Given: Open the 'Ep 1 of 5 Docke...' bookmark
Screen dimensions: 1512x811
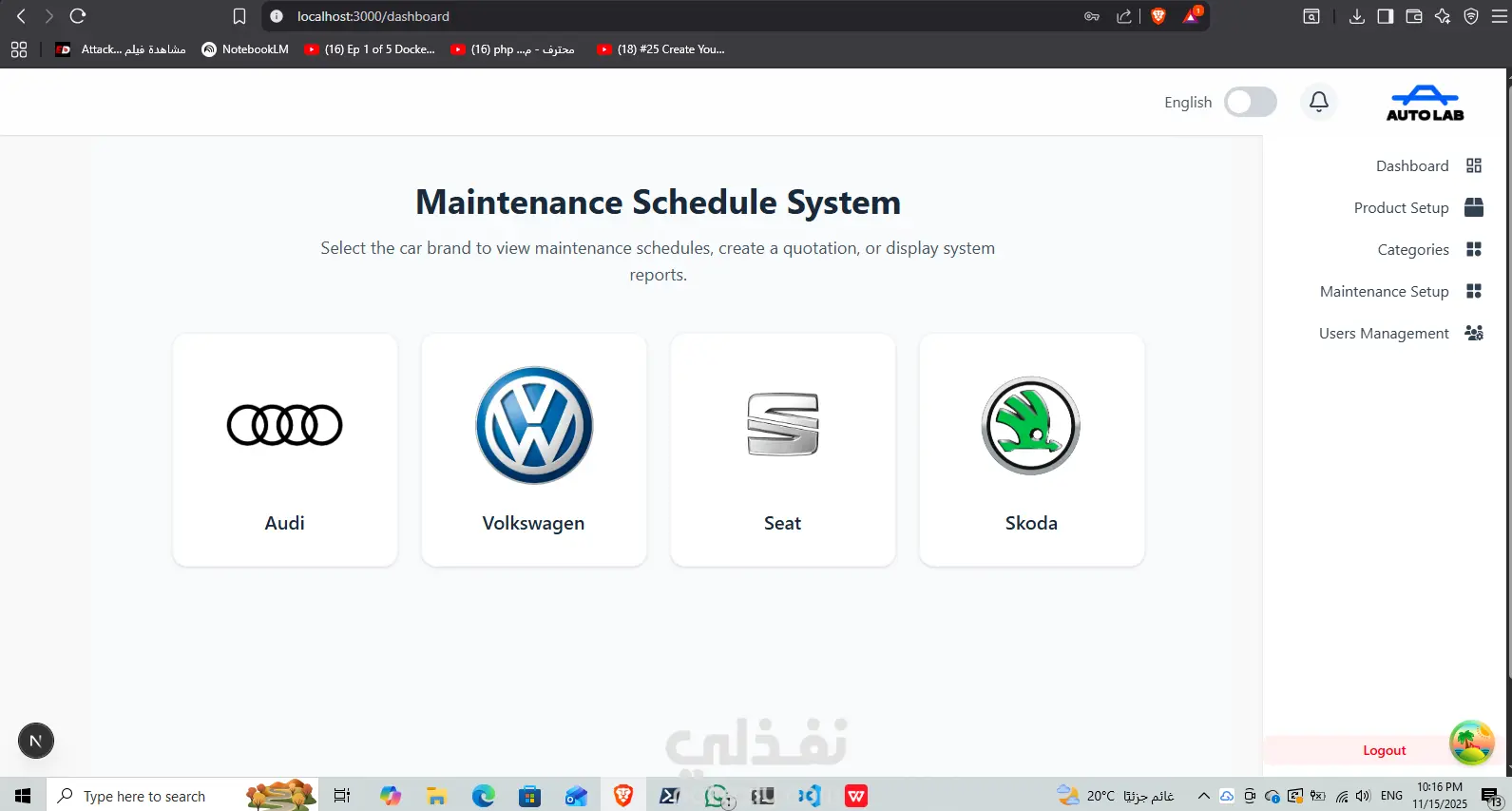Looking at the screenshot, I should pos(370,49).
